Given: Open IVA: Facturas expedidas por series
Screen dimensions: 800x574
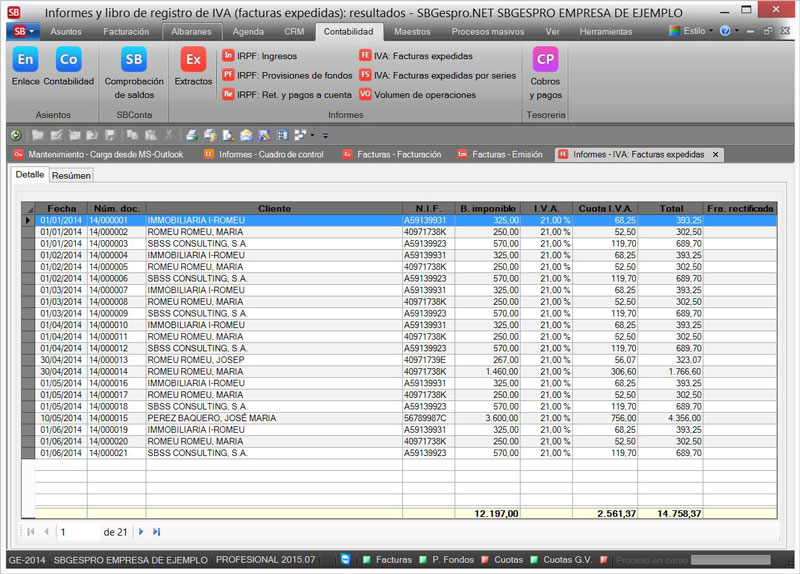Looking at the screenshot, I should 437,75.
